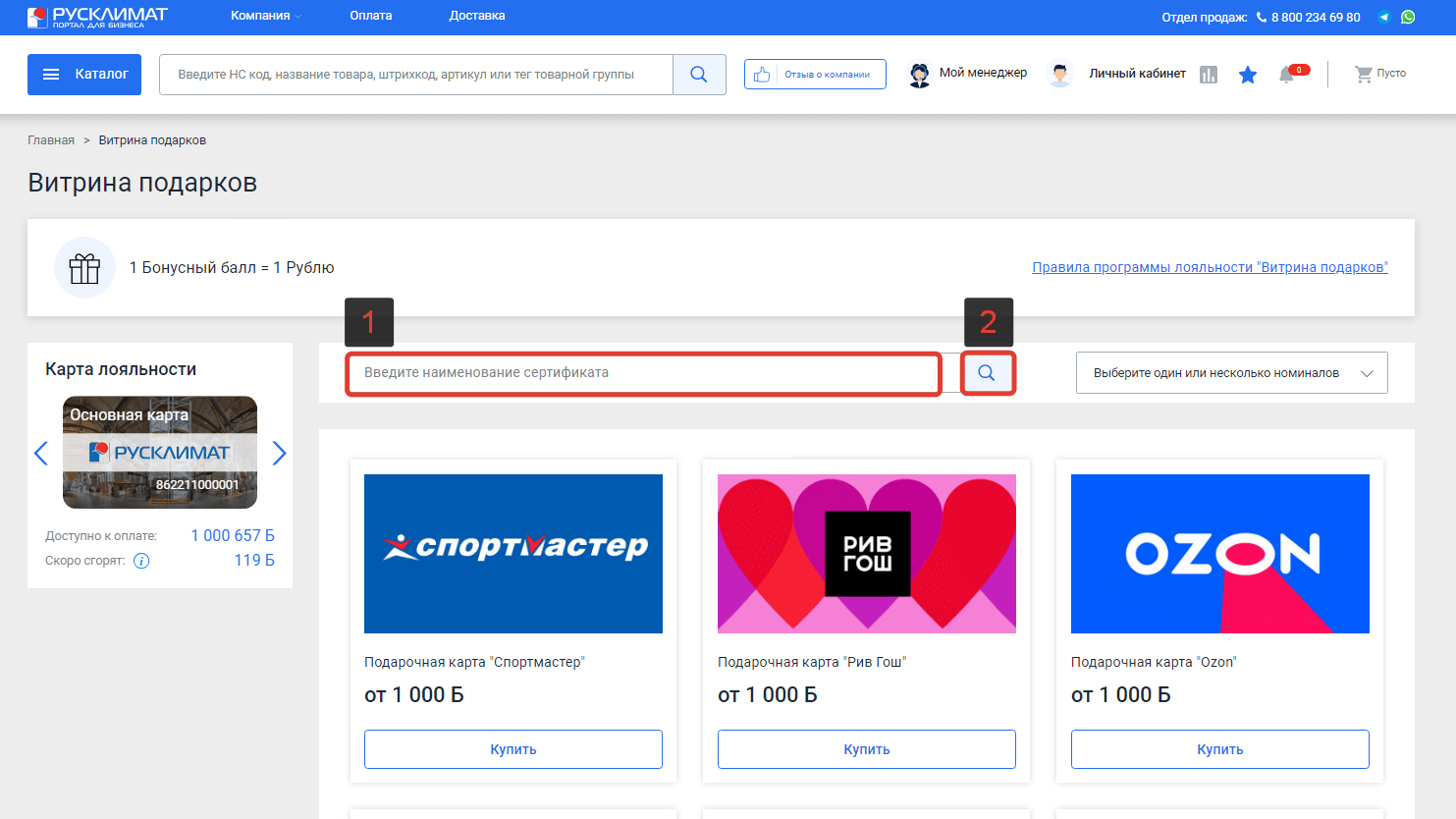
Task: Click the 119 Б expiring points value
Action: click(254, 560)
